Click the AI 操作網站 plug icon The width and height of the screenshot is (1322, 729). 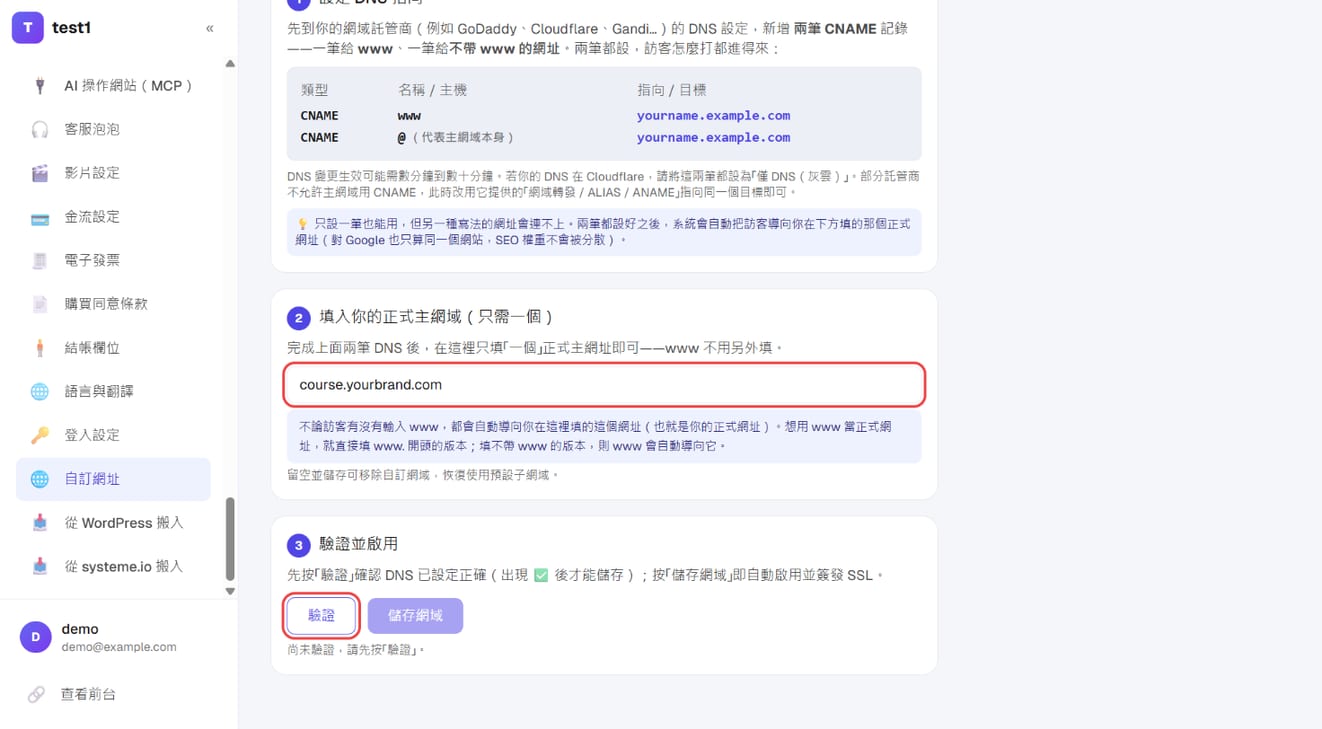pos(40,86)
